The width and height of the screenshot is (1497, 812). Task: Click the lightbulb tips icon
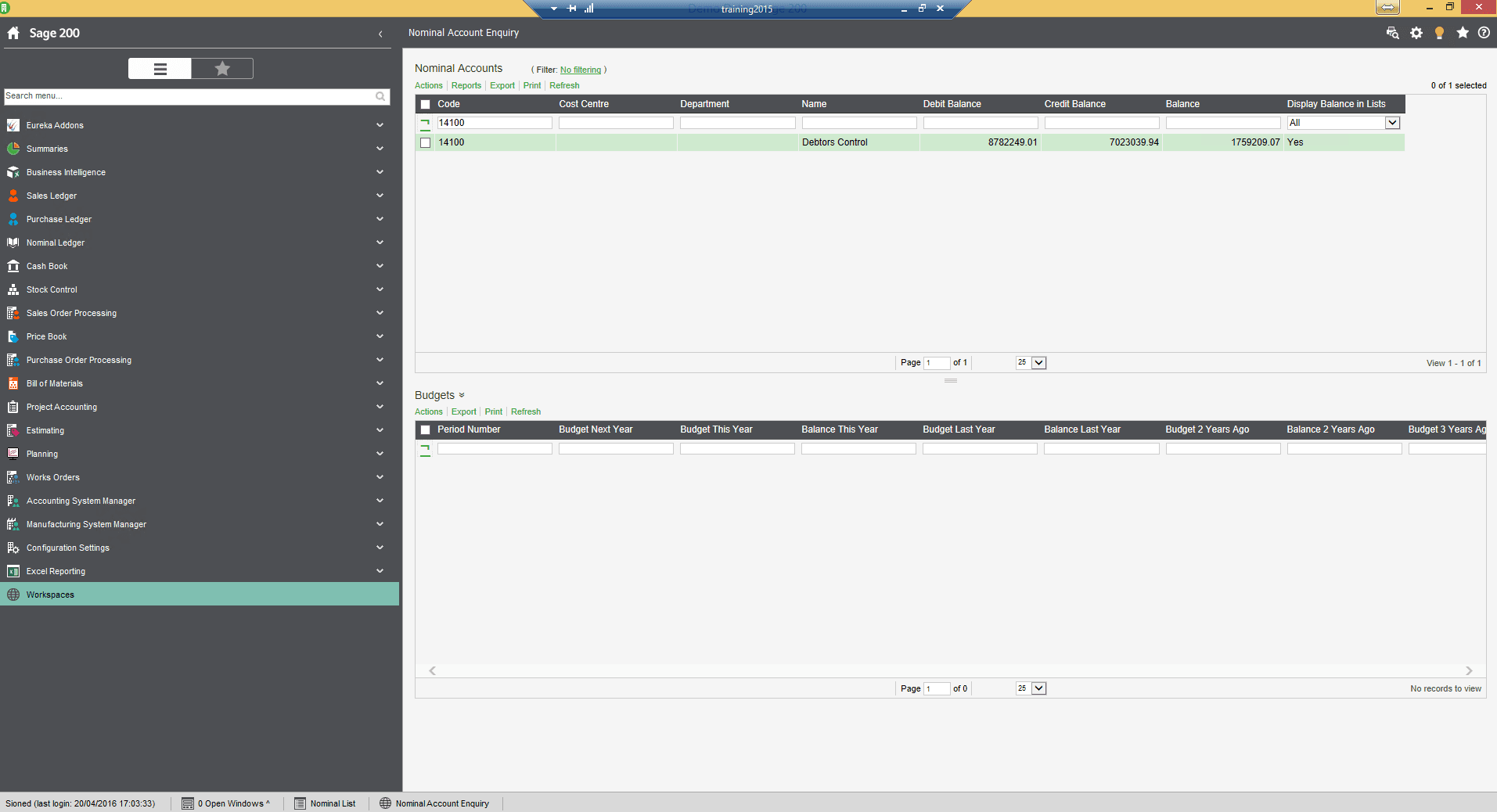pos(1439,33)
